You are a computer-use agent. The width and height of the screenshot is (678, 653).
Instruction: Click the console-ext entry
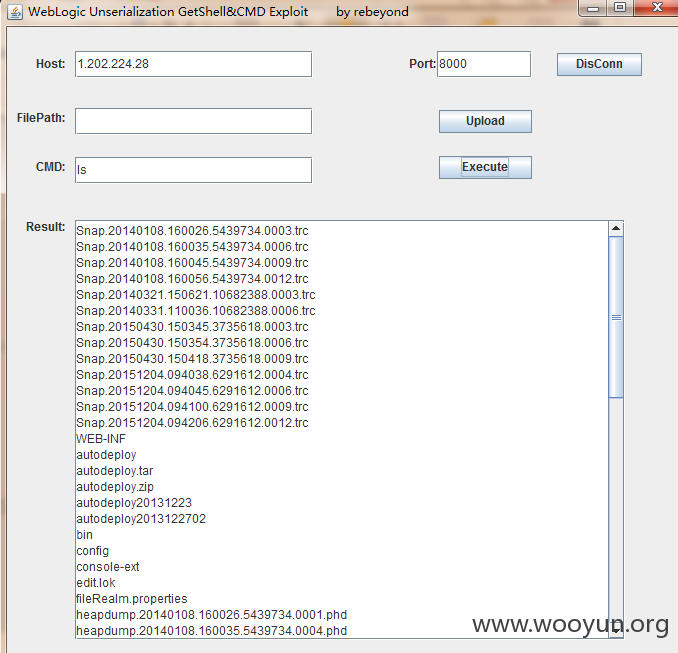coord(108,567)
